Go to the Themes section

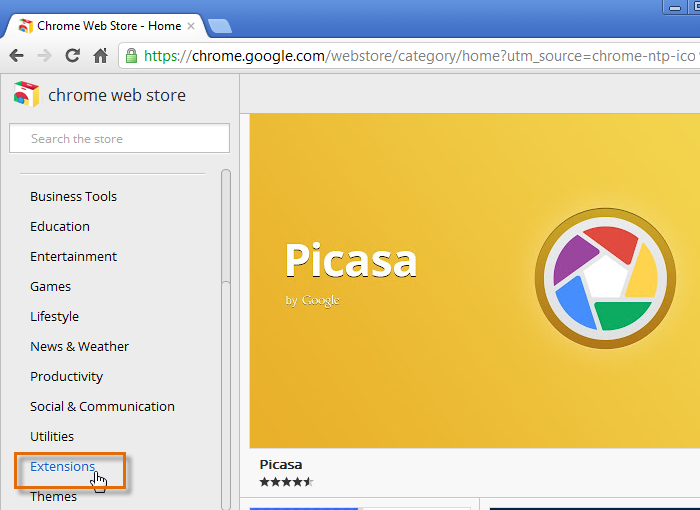click(x=54, y=496)
